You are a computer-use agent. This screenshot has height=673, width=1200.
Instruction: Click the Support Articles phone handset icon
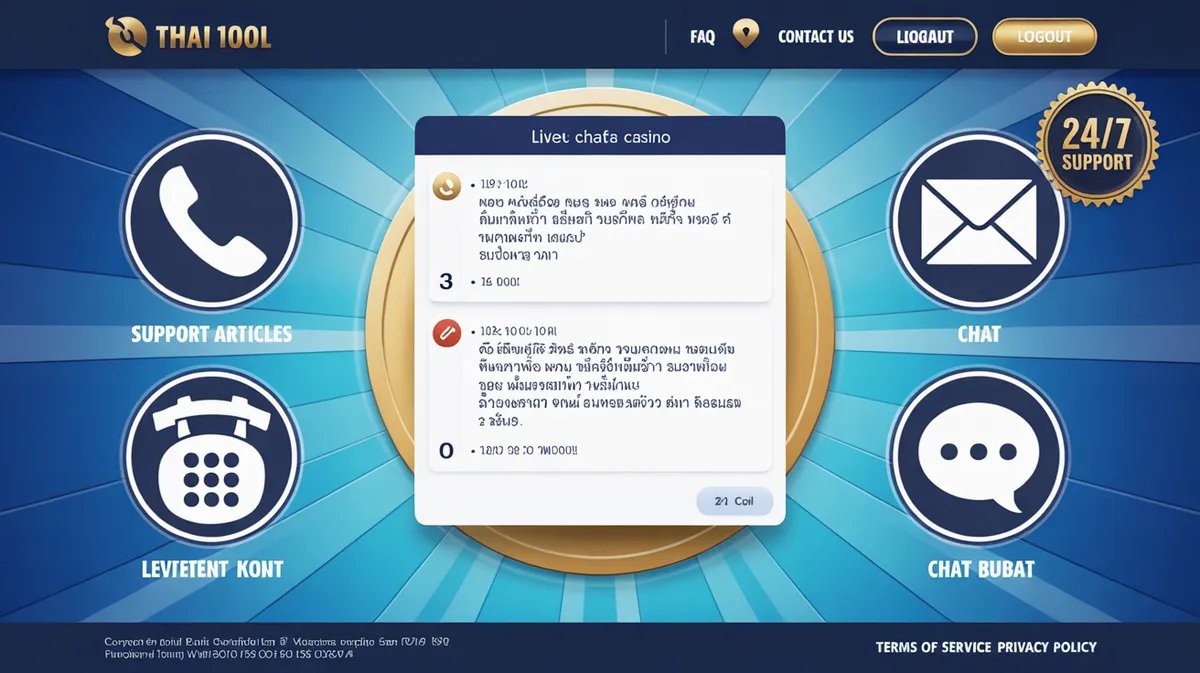(x=212, y=219)
